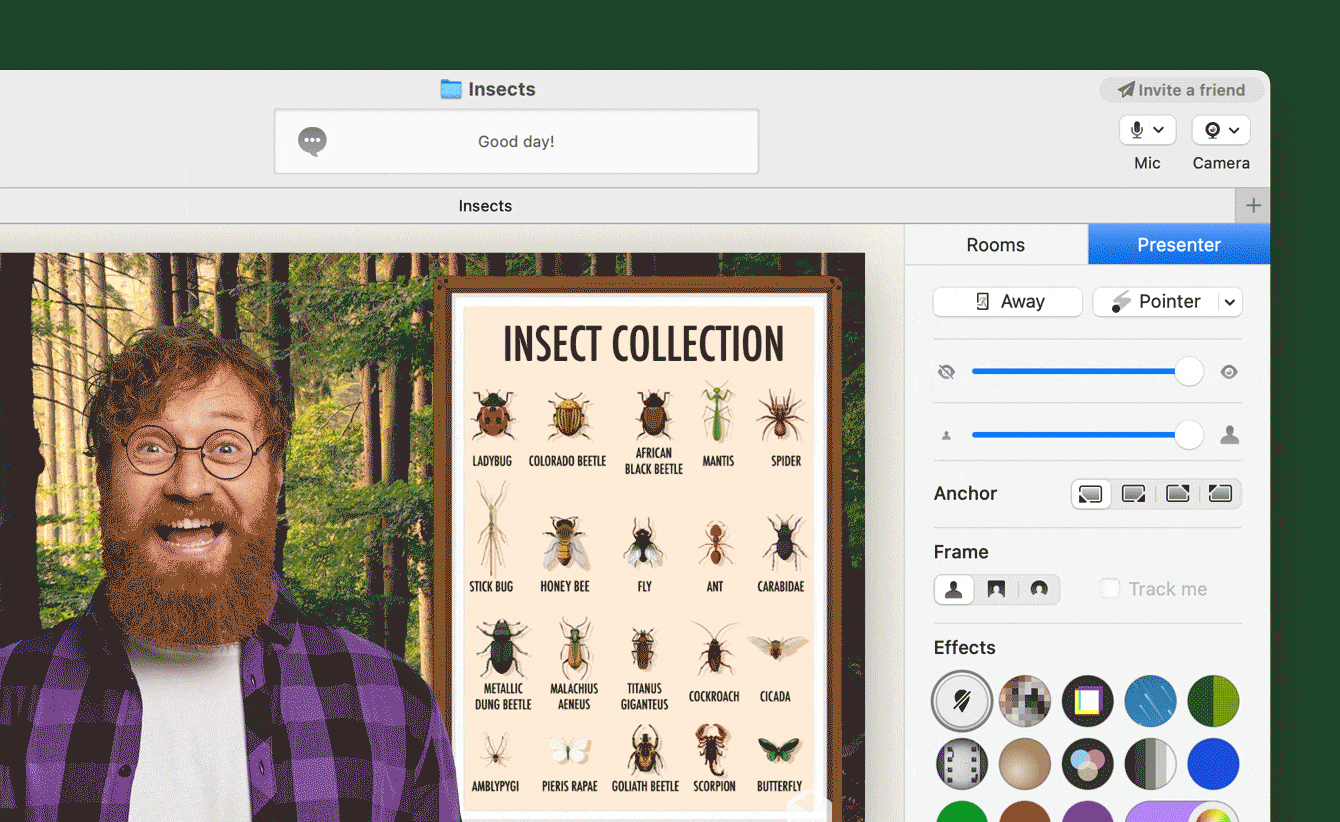Viewport: 1340px width, 822px height.
Task: Anchor presenter to top-left corner
Action: pyautogui.click(x=1220, y=494)
